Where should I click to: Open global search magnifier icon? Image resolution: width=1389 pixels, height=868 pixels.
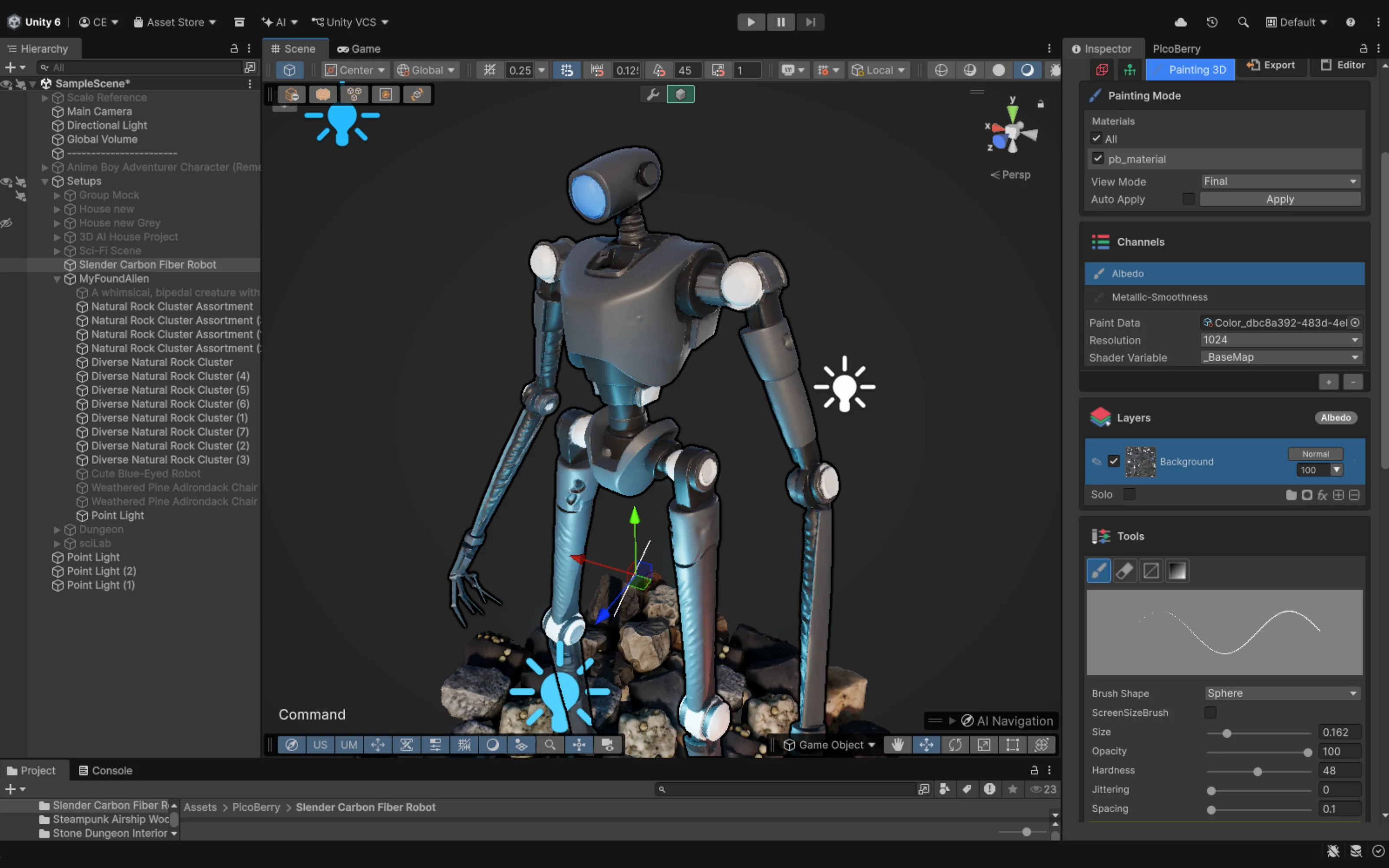point(1243,22)
